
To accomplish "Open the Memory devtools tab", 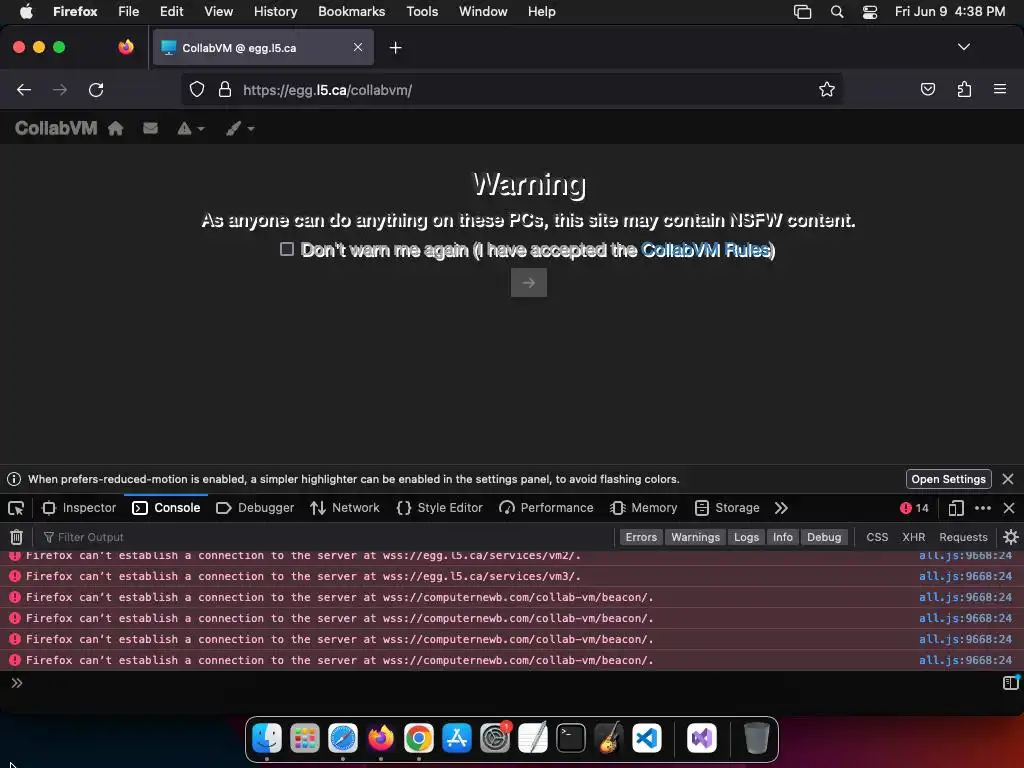I will point(644,508).
